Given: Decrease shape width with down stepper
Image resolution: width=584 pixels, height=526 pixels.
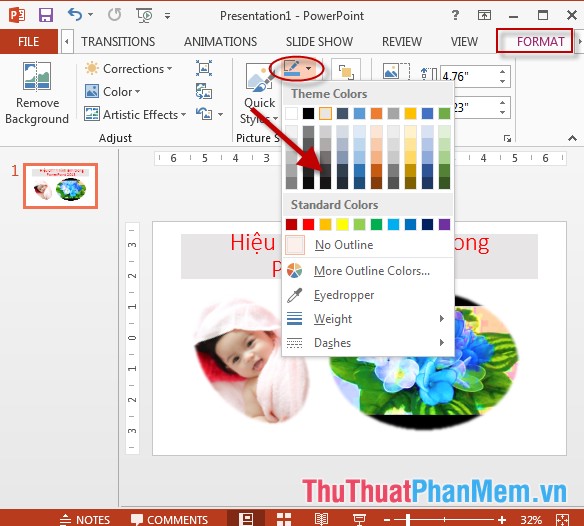Looking at the screenshot, I should click(x=502, y=112).
